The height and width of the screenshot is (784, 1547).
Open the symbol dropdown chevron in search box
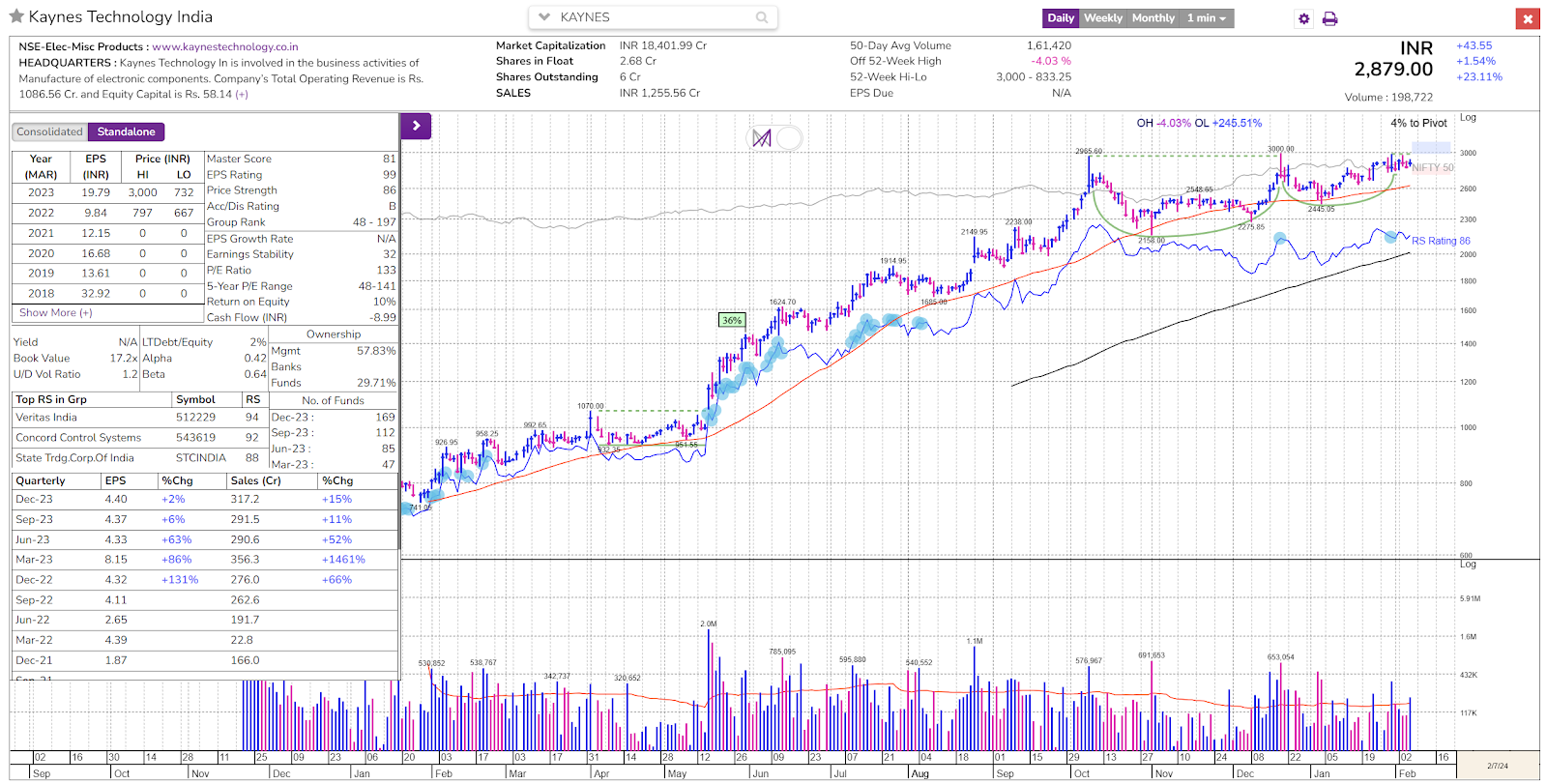point(544,17)
